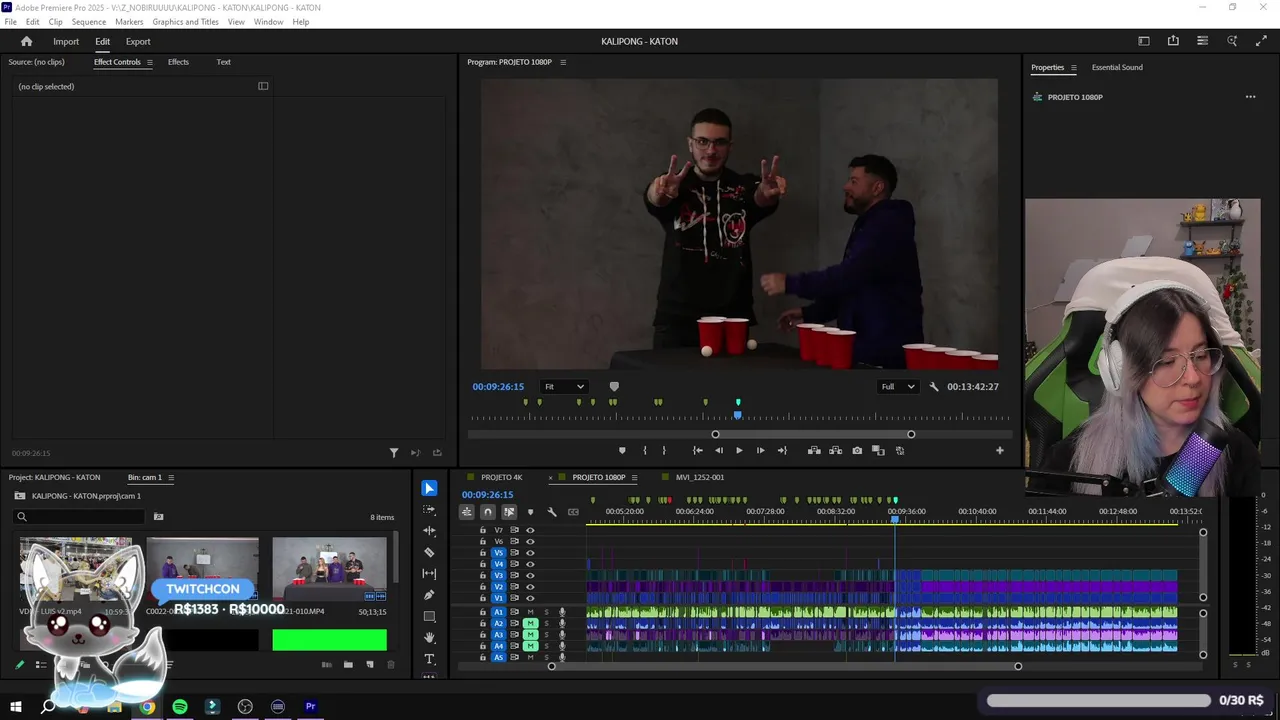Open the Sequence menu

coord(89,21)
